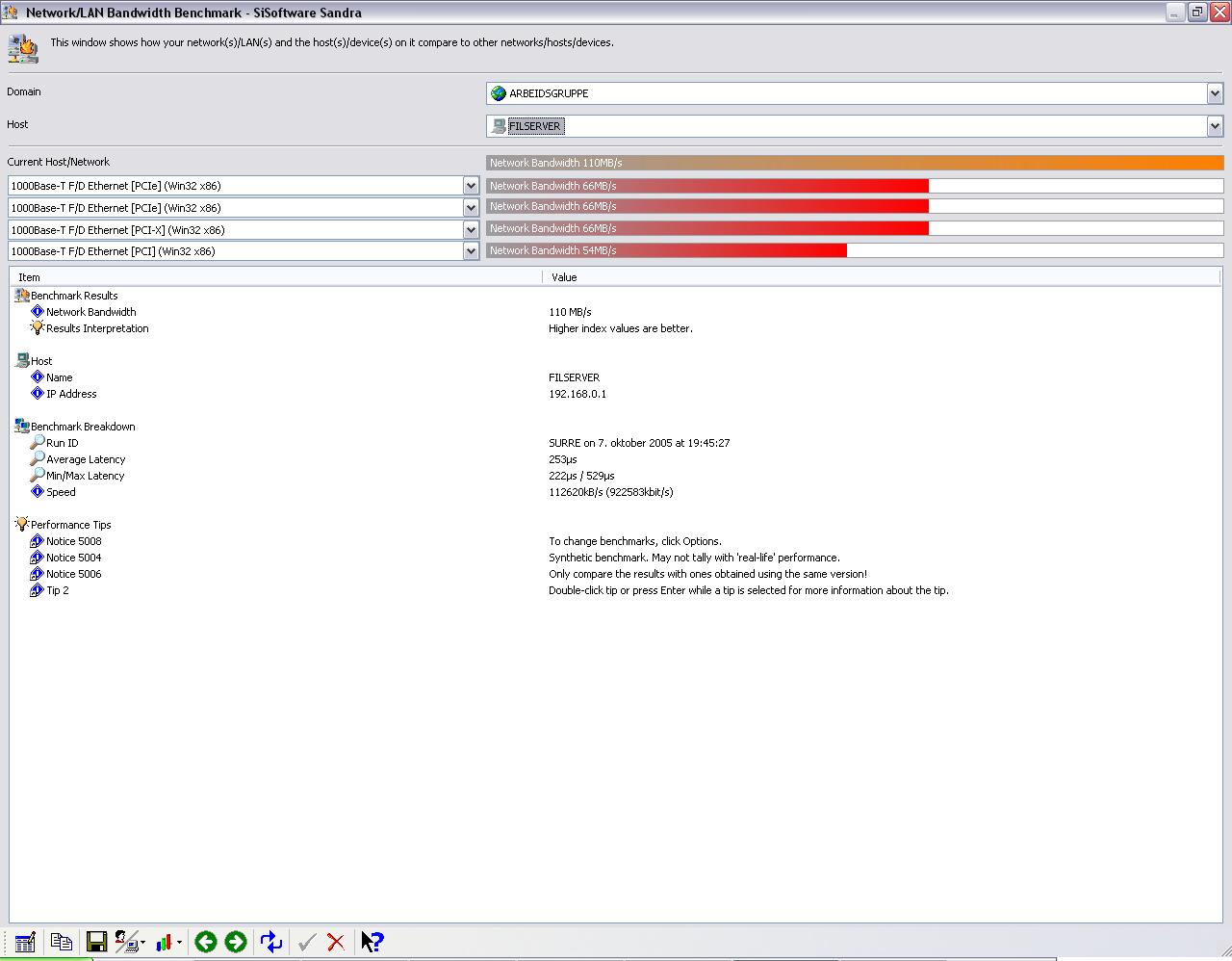
Task: Click the blue Refresh arrows icon
Action: pyautogui.click(x=271, y=942)
